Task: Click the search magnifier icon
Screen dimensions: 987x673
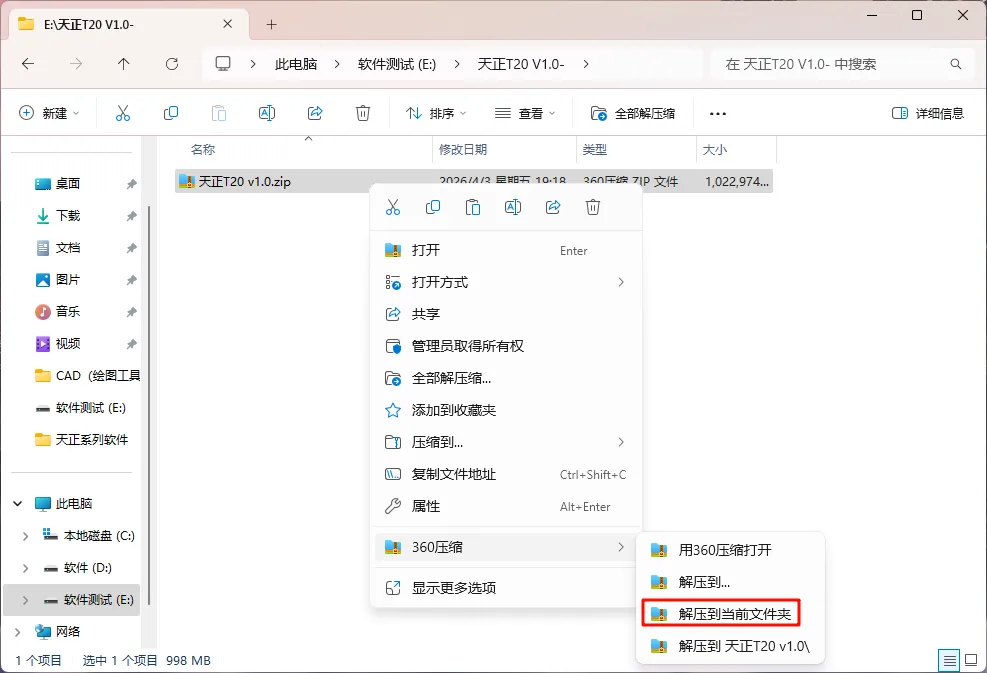Action: (956, 64)
